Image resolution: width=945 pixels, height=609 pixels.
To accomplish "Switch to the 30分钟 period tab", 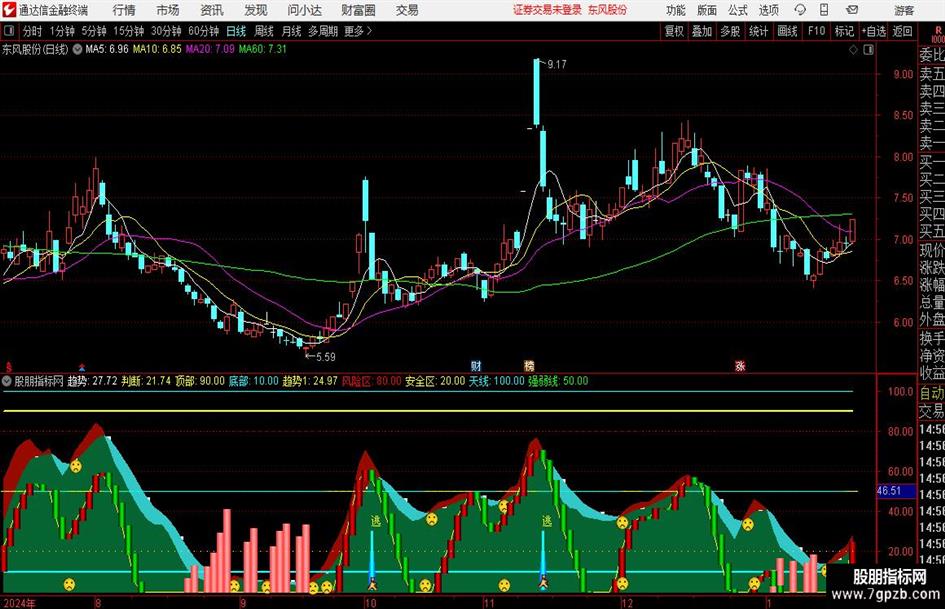I will [x=166, y=31].
